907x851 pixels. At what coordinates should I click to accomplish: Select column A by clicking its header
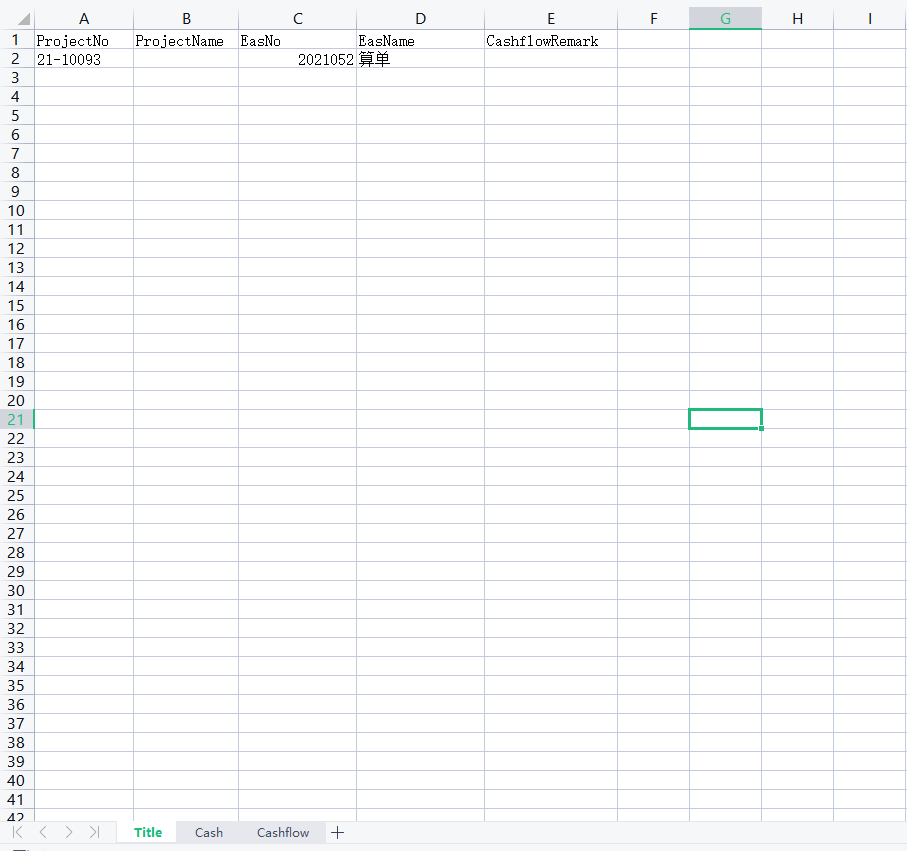click(x=83, y=17)
